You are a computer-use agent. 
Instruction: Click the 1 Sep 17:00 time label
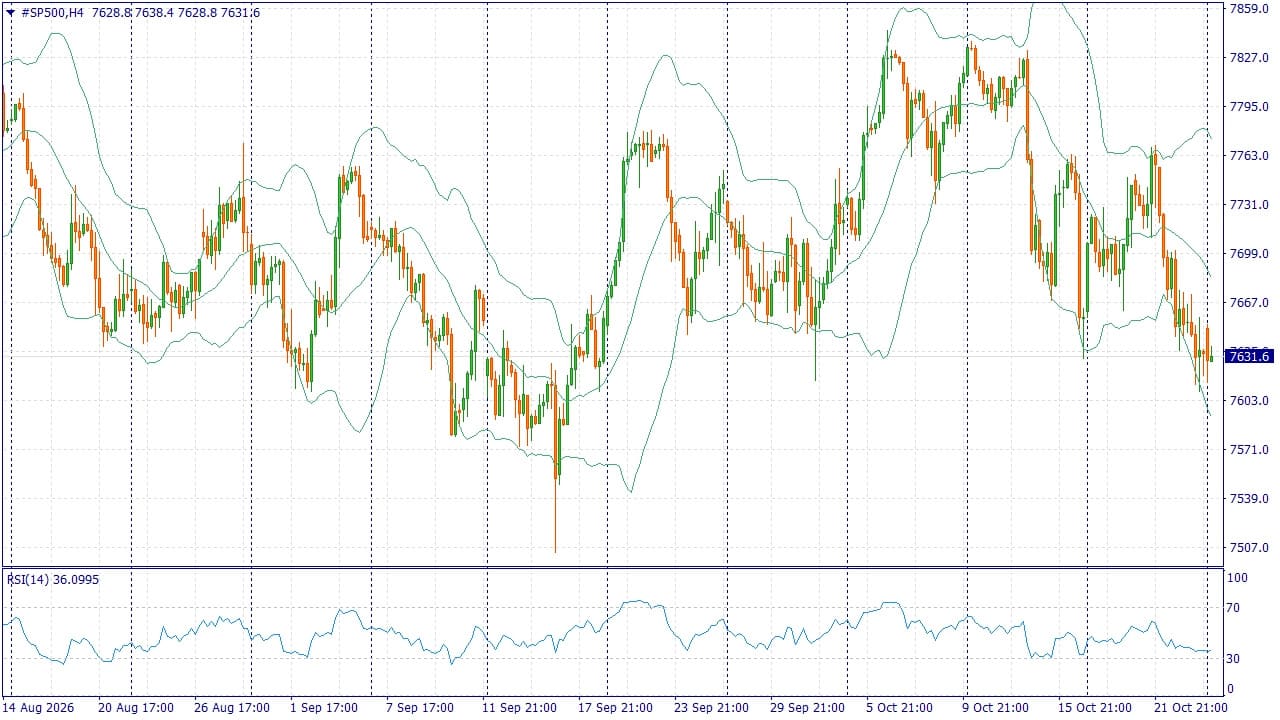pos(323,707)
